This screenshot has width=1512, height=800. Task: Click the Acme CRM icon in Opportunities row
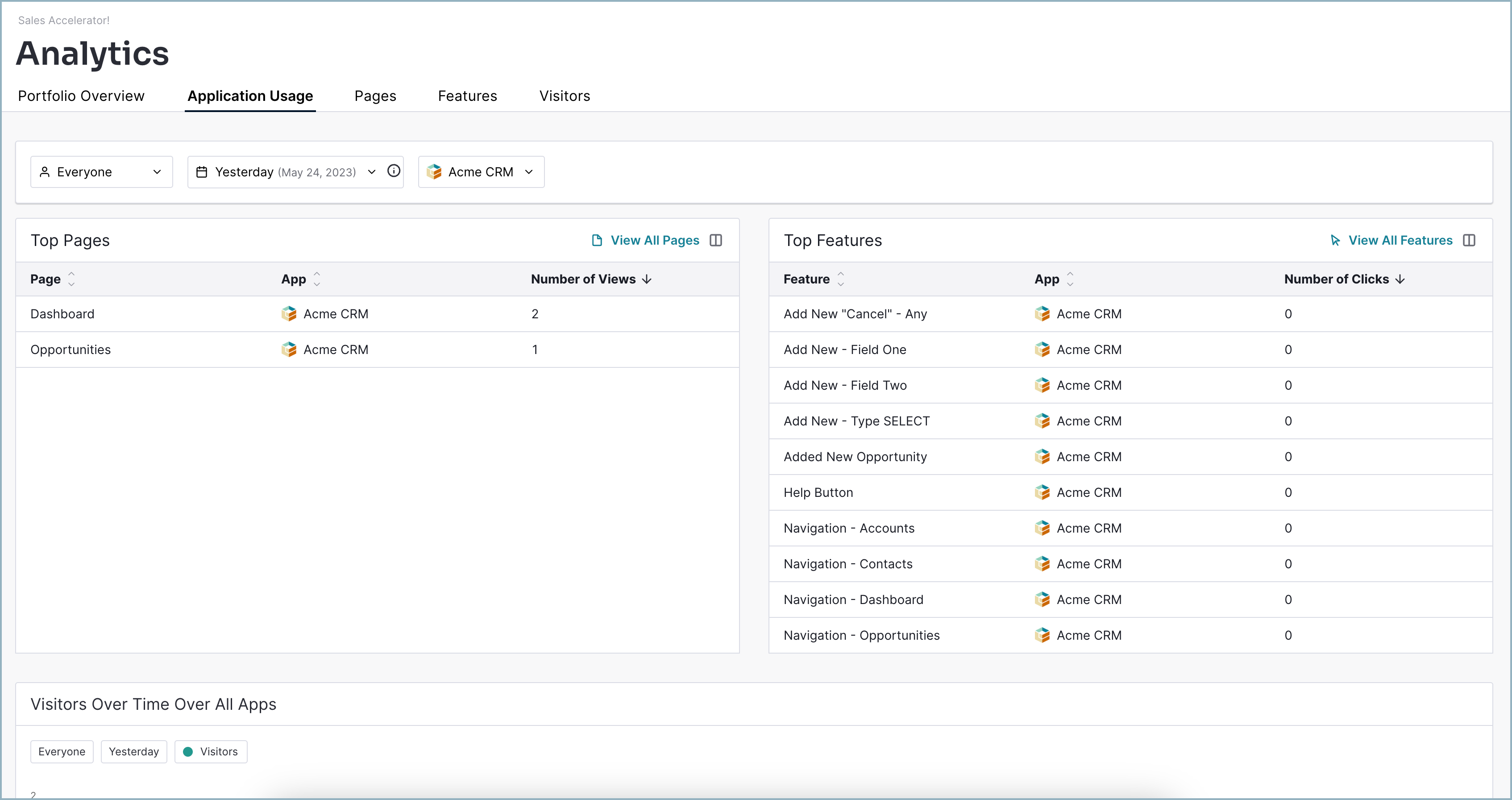(289, 349)
